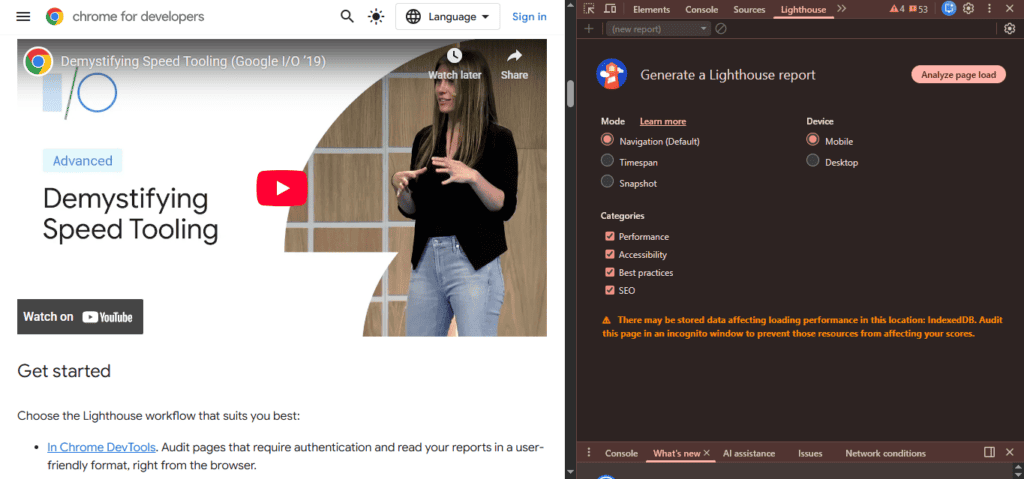The image size is (1024, 479).
Task: Choose the Desktop device radio button
Action: pos(812,161)
